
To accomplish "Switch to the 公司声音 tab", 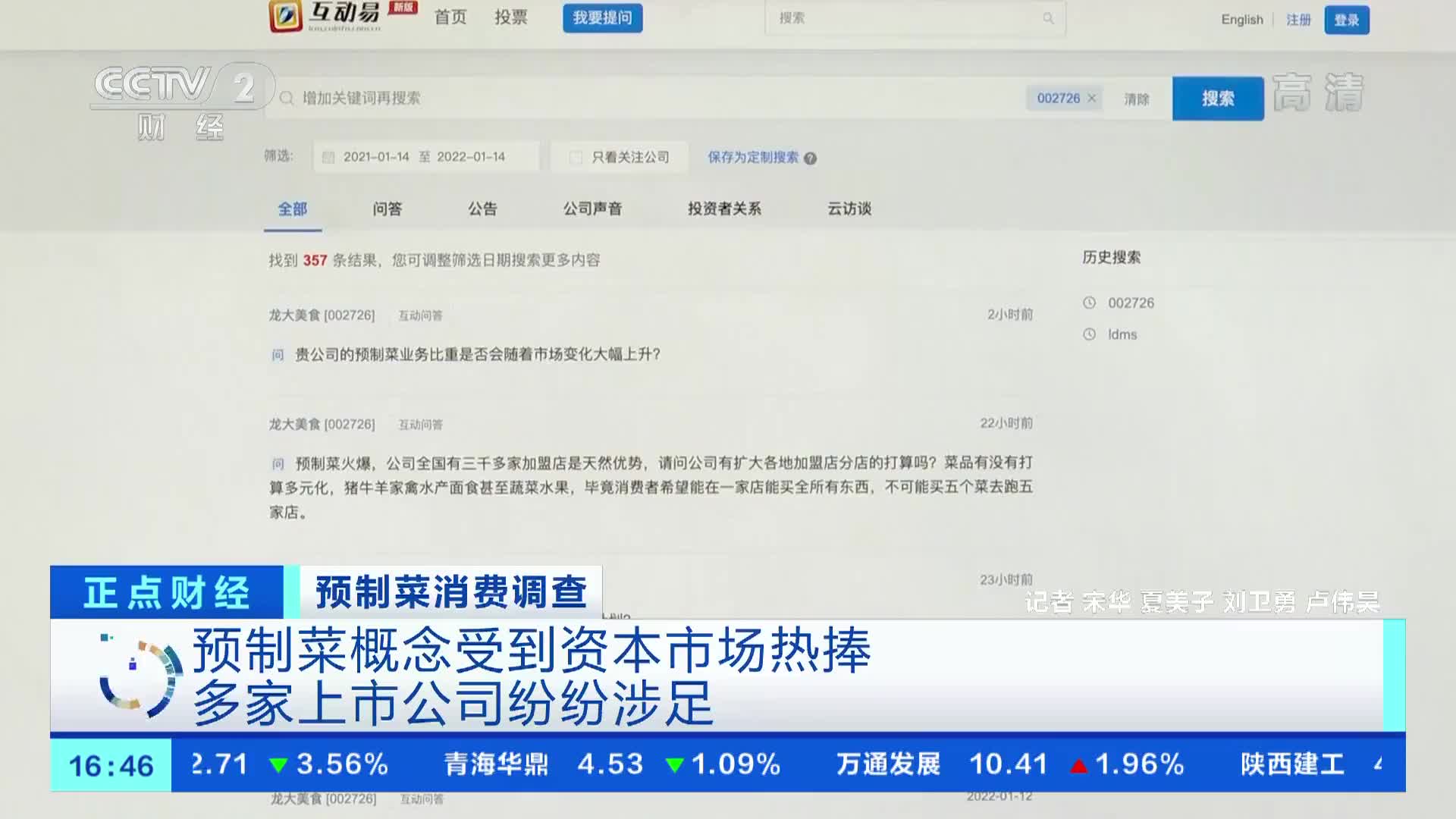I will pyautogui.click(x=592, y=209).
